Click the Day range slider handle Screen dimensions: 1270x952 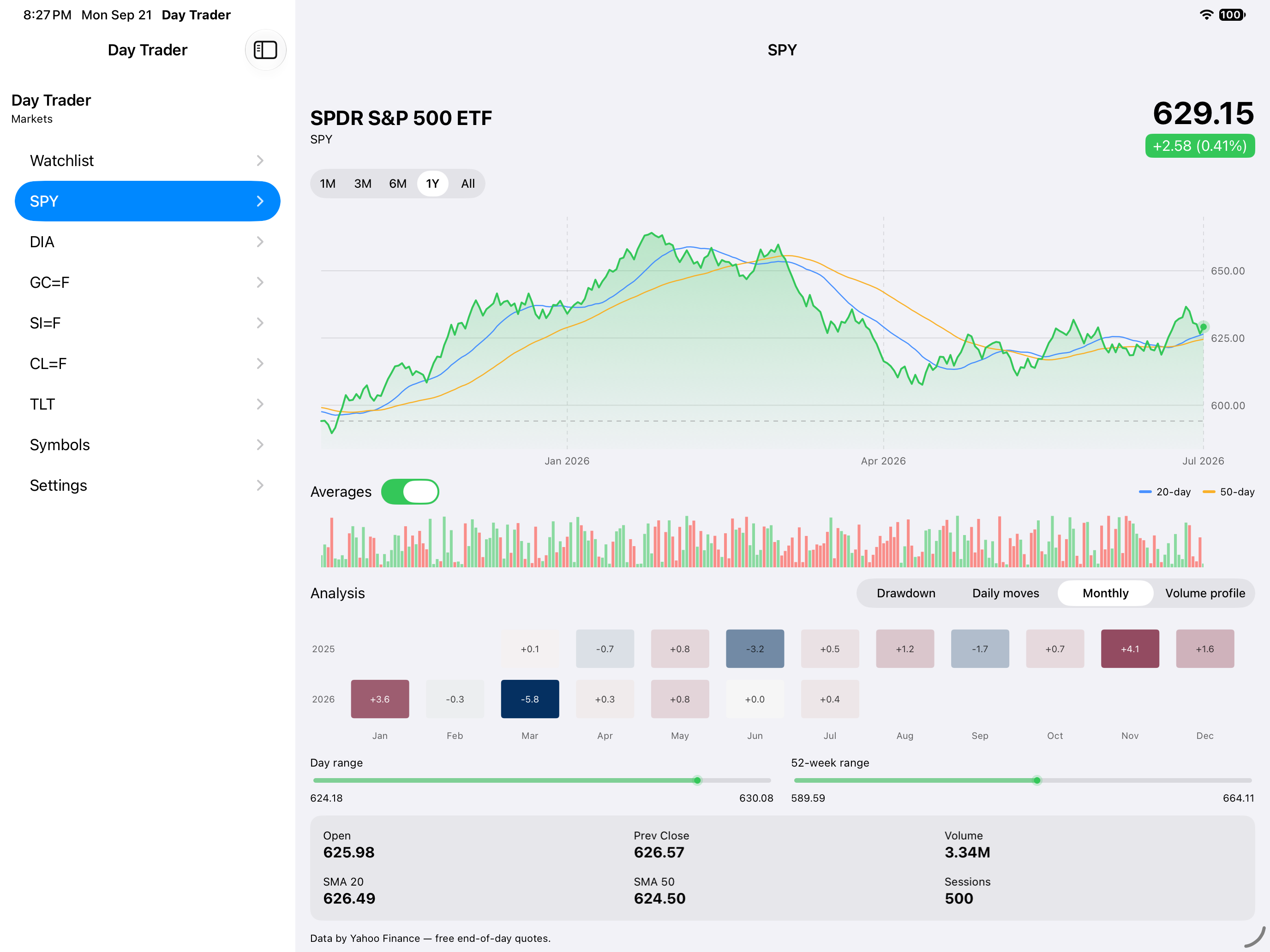click(x=697, y=780)
